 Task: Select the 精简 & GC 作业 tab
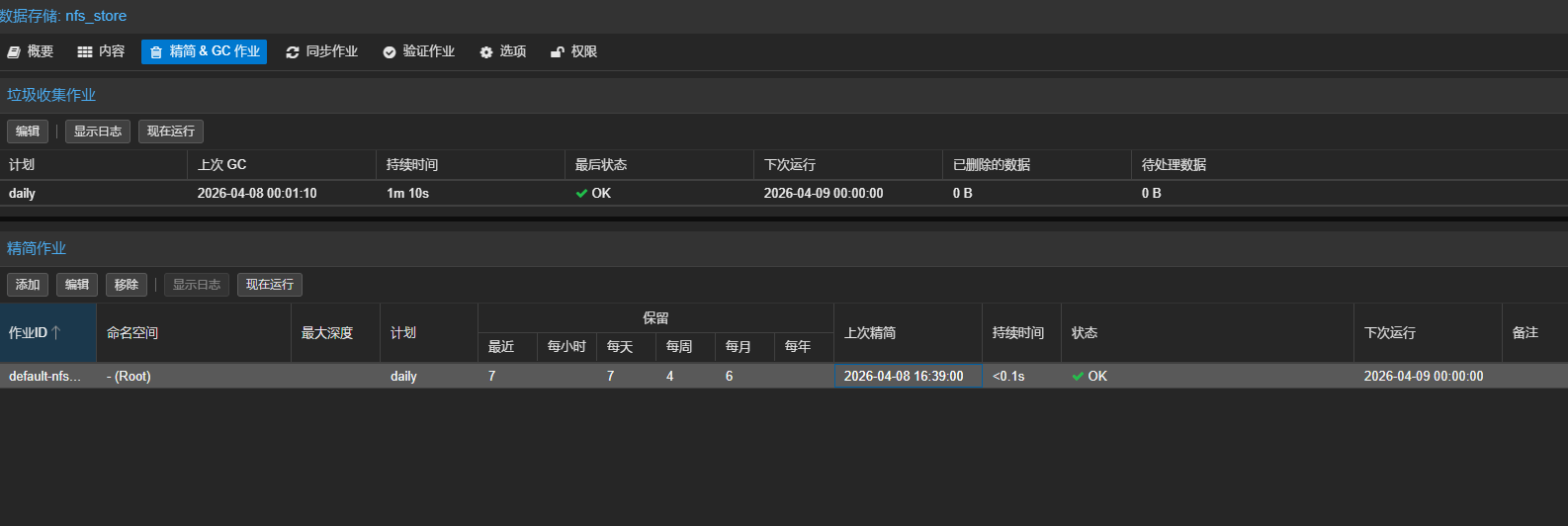tap(204, 51)
